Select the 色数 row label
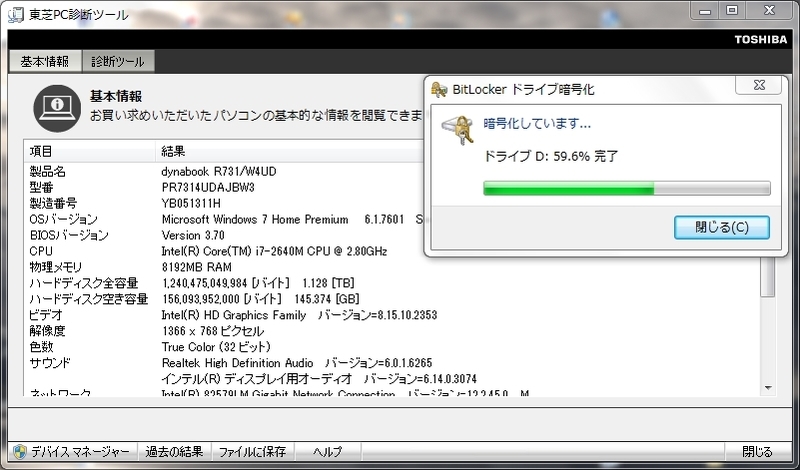Image resolution: width=800 pixels, height=470 pixels. pos(41,347)
